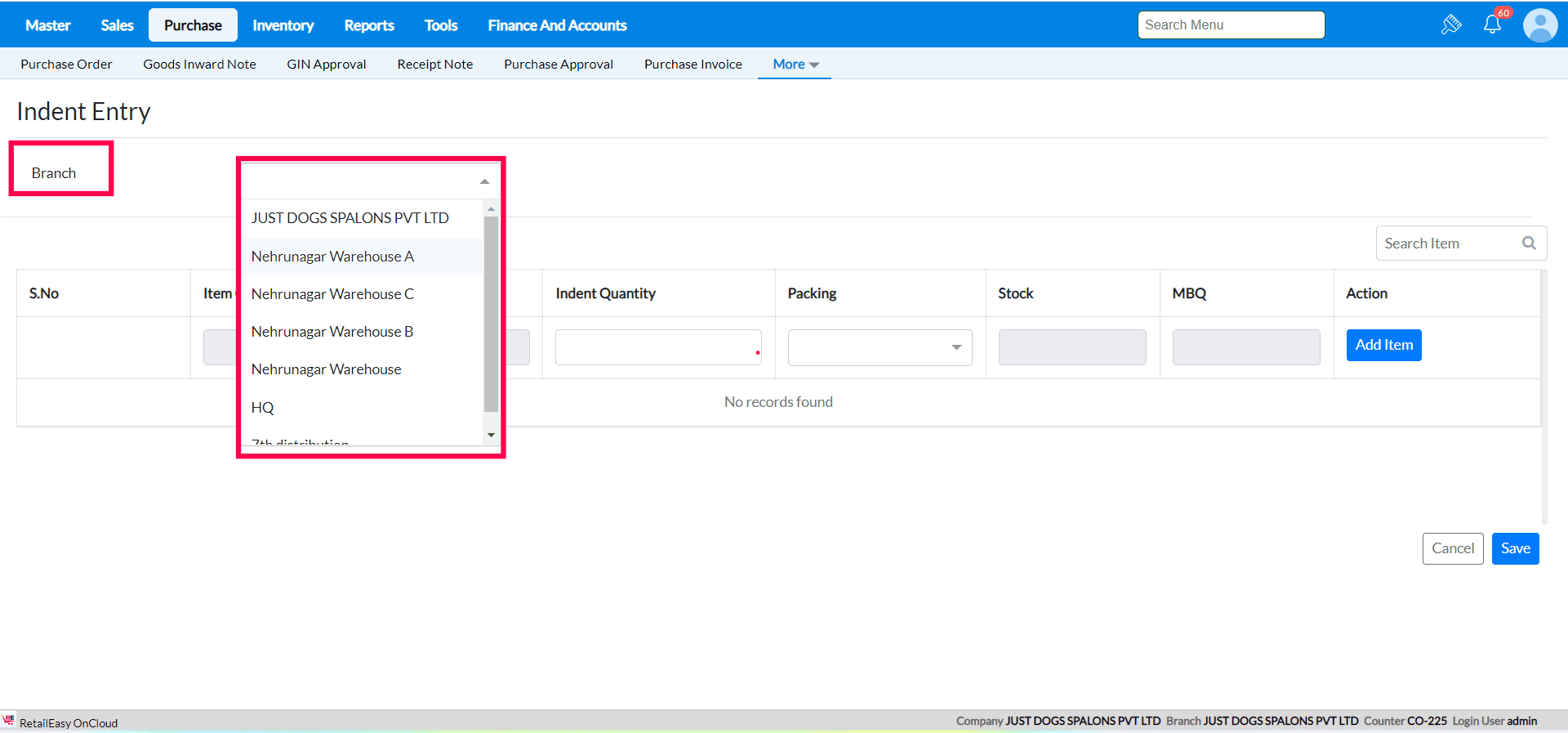Click RetailEasy OnCloud text in status bar
Viewport: 1568px width, 733px height.
coord(69,723)
